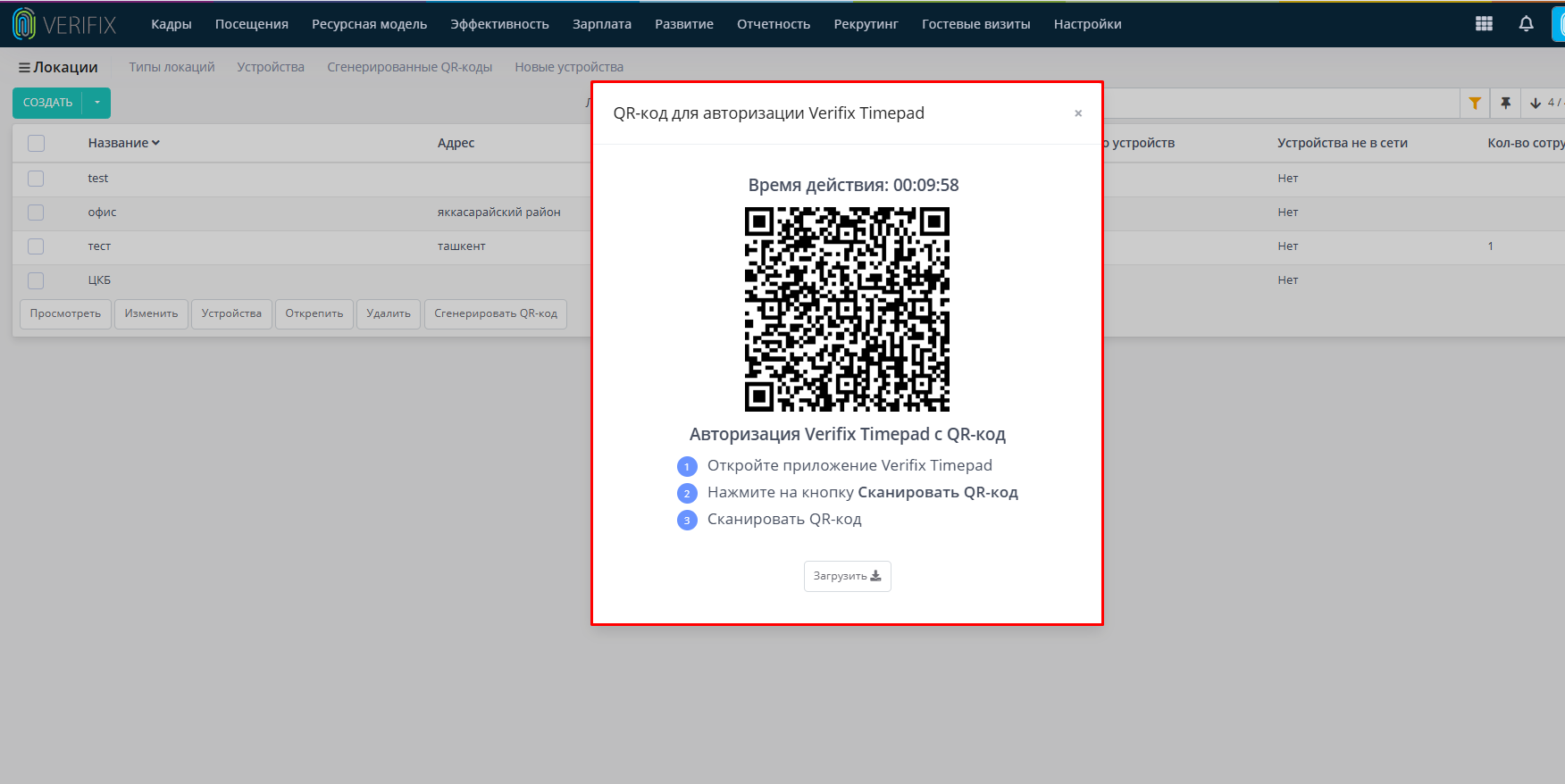The height and width of the screenshot is (784, 1565).
Task: Click the Устройства row action button
Action: tap(231, 313)
